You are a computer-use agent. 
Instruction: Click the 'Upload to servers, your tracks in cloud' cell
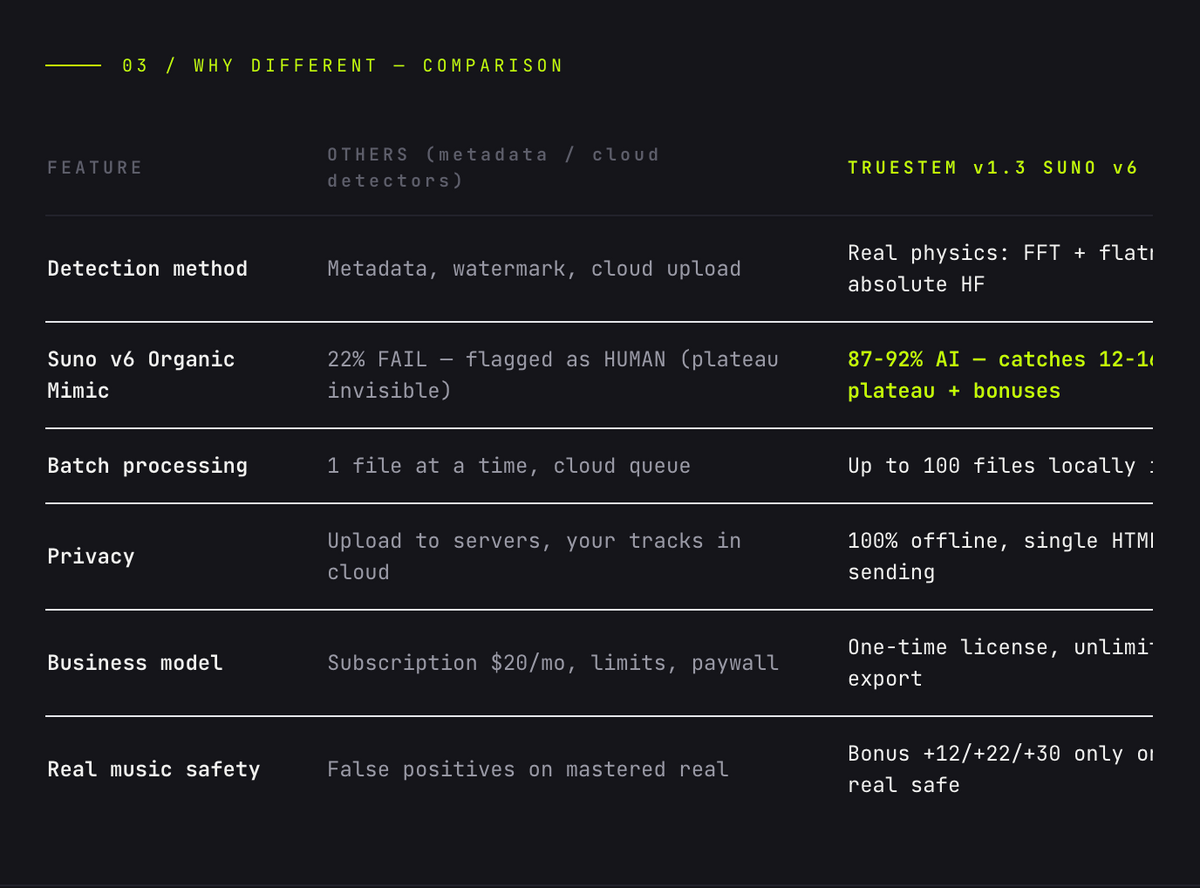pos(534,557)
